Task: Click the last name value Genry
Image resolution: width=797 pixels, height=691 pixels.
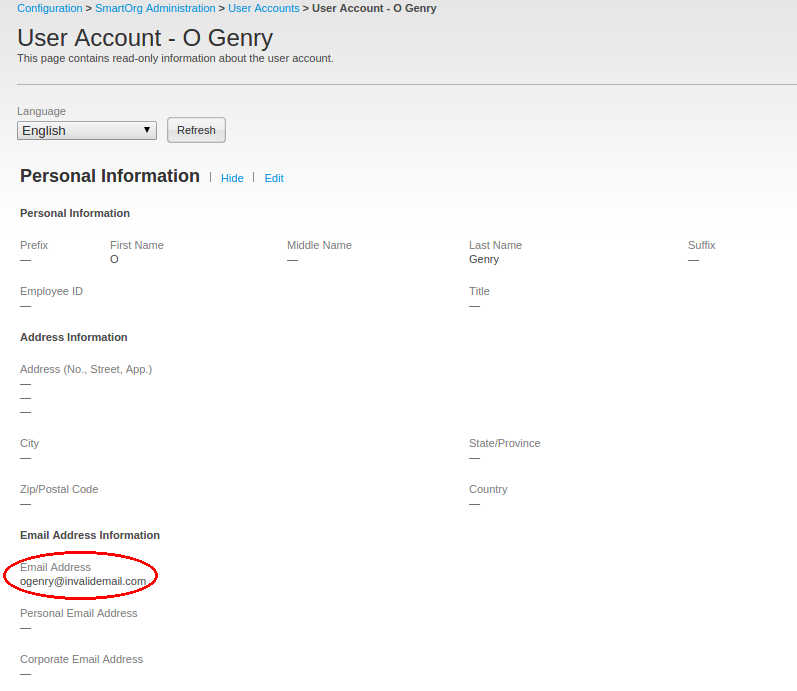Action: [483, 259]
